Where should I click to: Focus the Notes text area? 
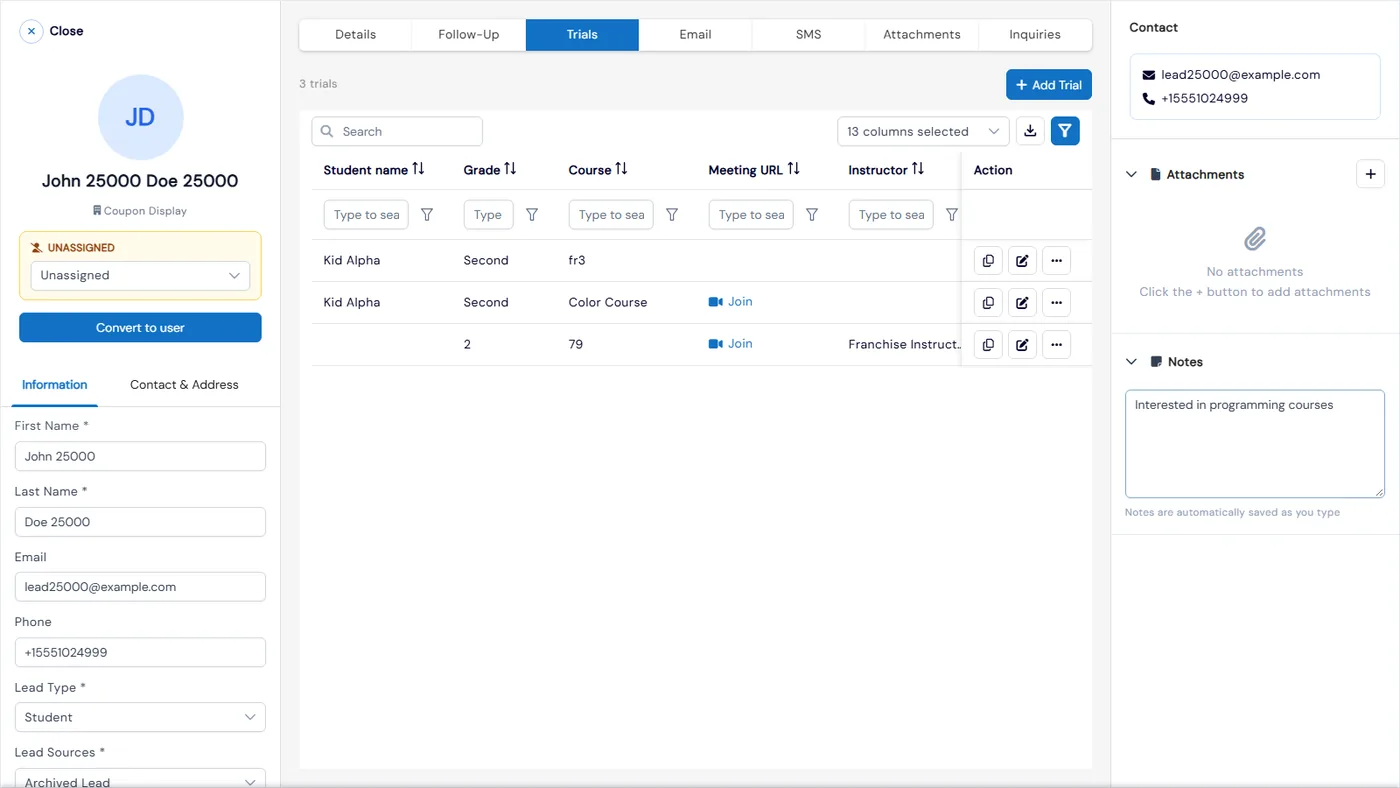pyautogui.click(x=1255, y=444)
